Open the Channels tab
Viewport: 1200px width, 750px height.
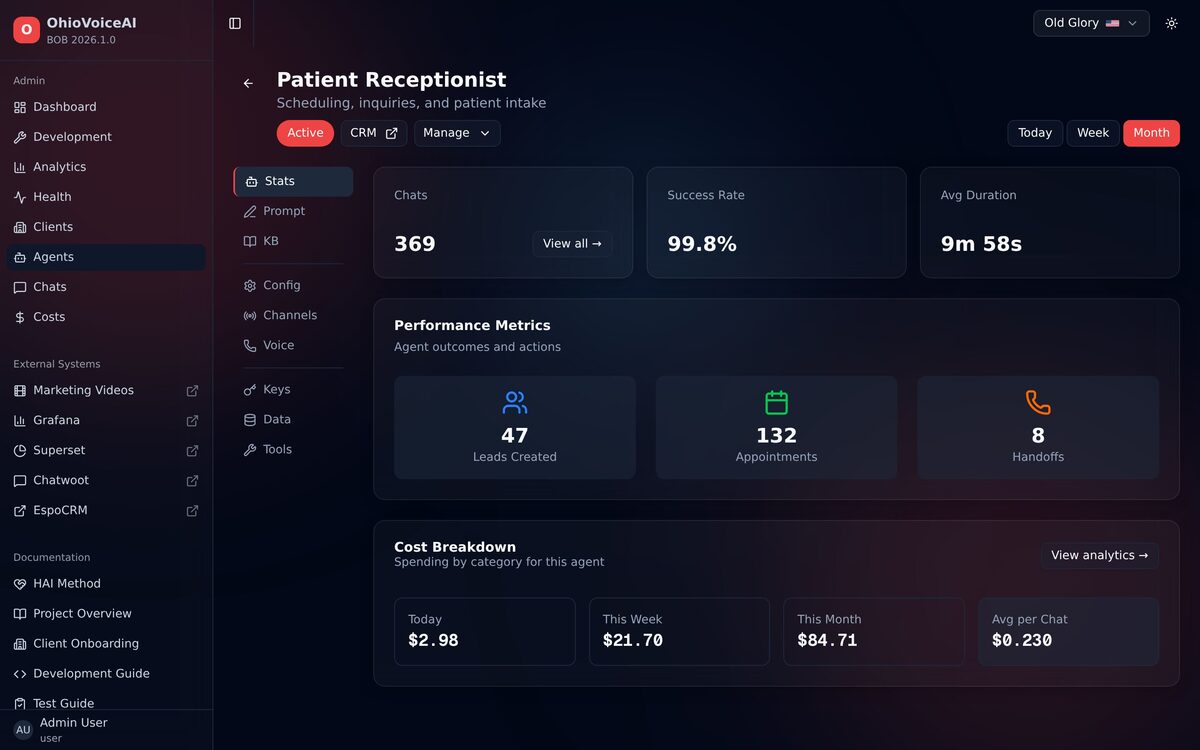289,315
